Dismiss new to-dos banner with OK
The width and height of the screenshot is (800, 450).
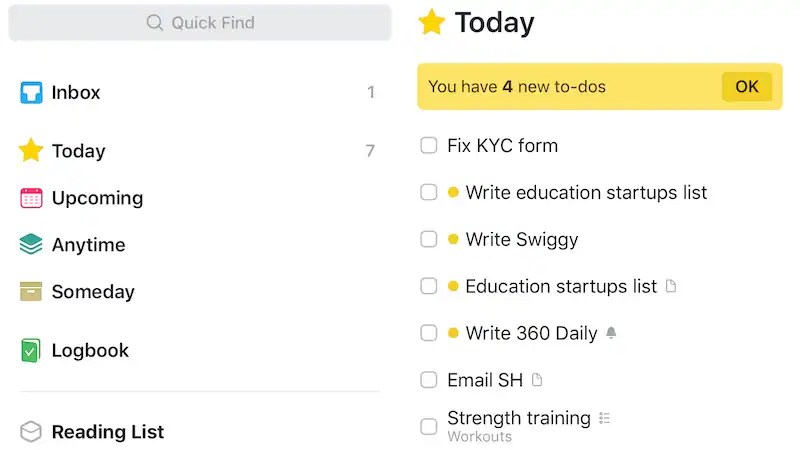747,87
